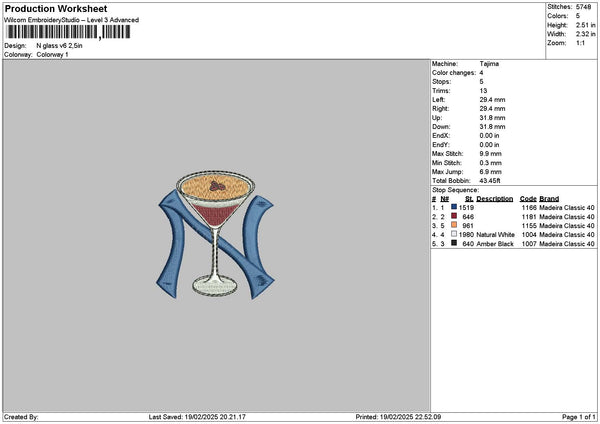The image size is (600, 424).
Task: Select the Production Worksheet title
Action: coord(56,9)
